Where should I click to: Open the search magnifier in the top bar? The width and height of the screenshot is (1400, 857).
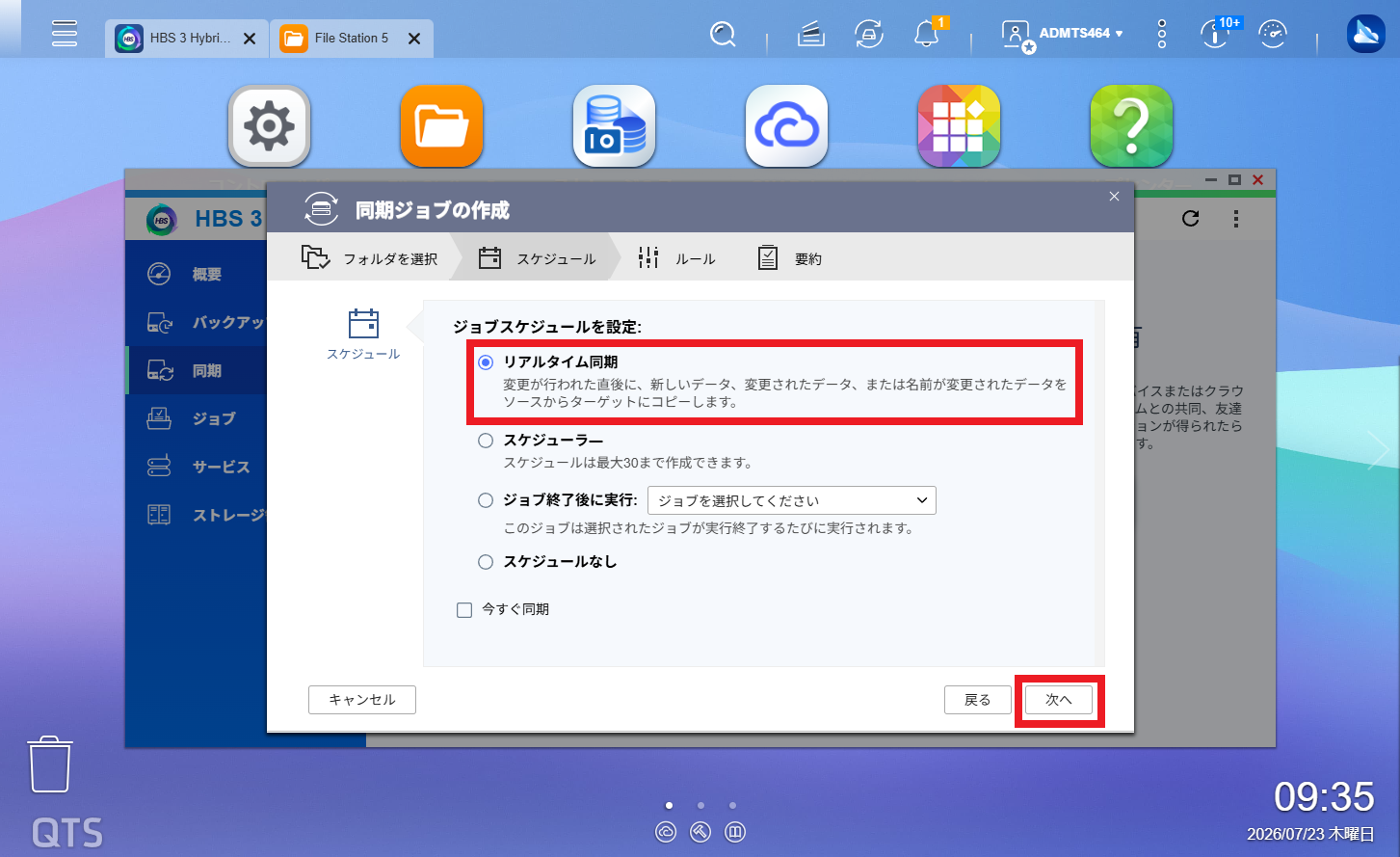(x=723, y=35)
